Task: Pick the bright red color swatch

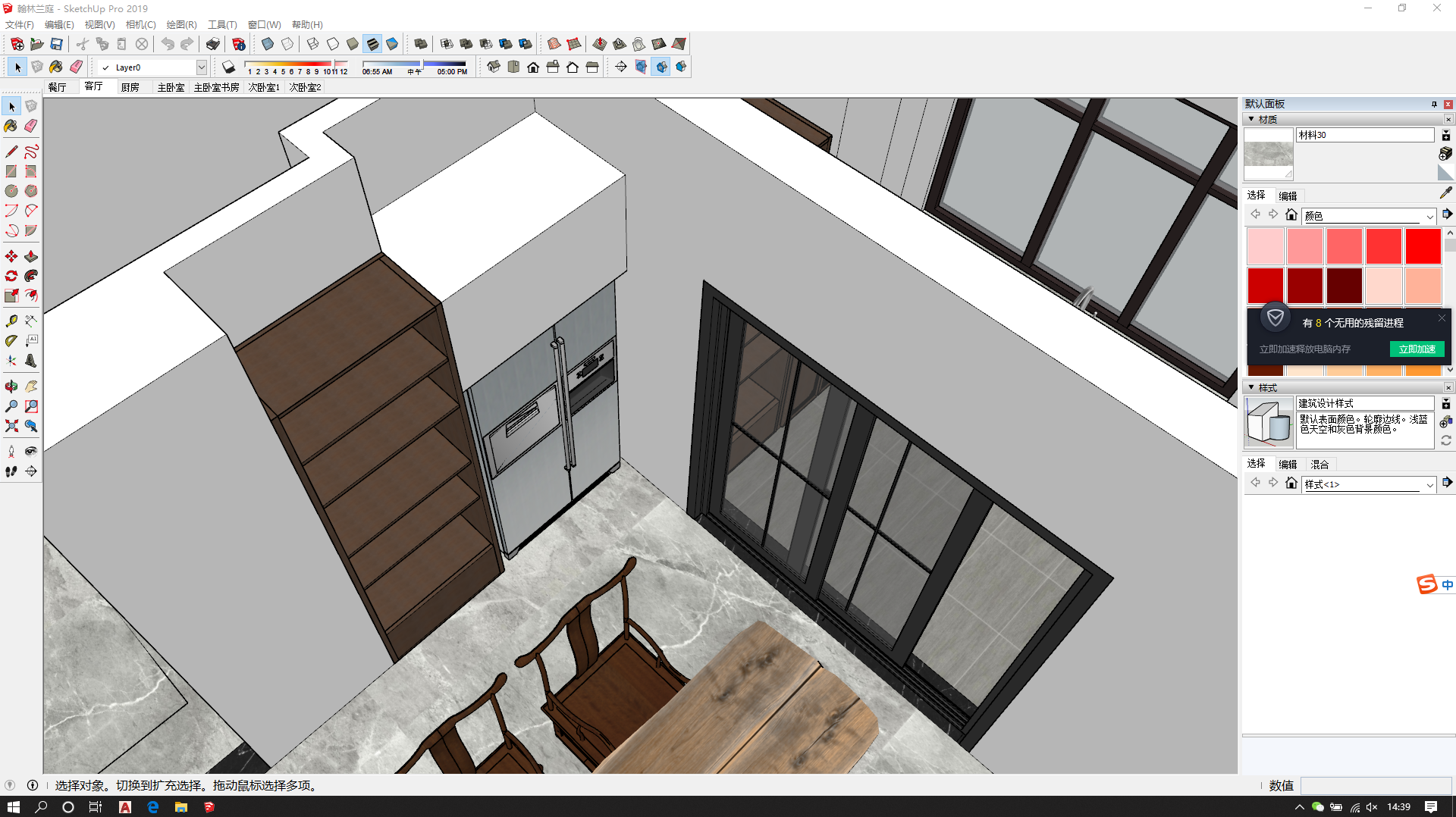Action: tap(1423, 246)
